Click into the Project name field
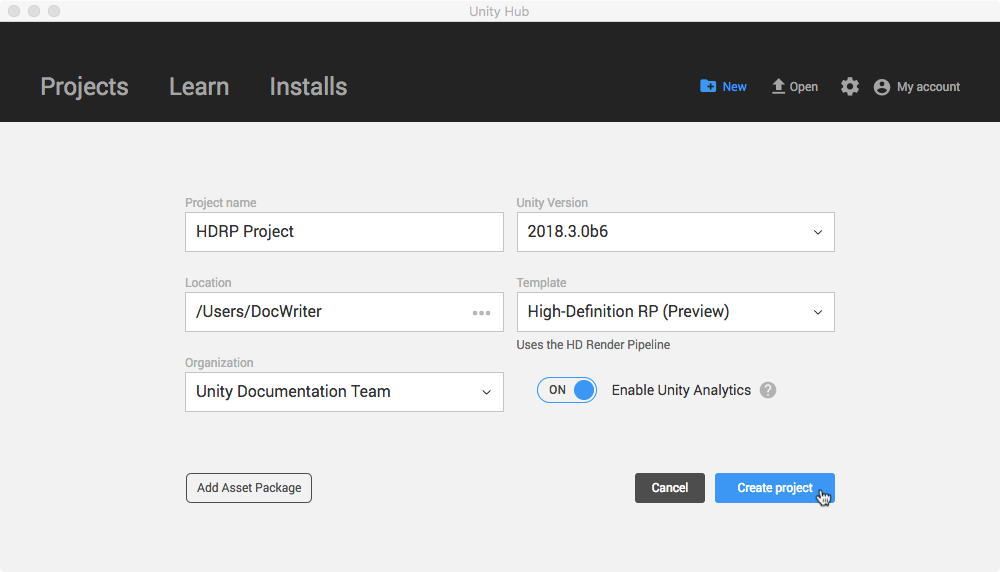The image size is (1000, 572). pos(344,232)
